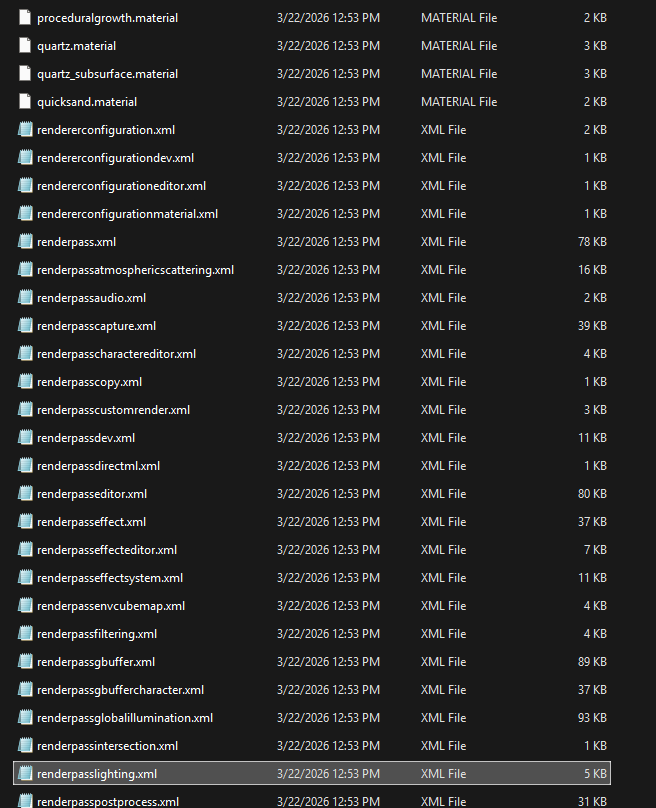Select the file name renderpasspostprocess.xml
This screenshot has width=656, height=808.
(108, 802)
